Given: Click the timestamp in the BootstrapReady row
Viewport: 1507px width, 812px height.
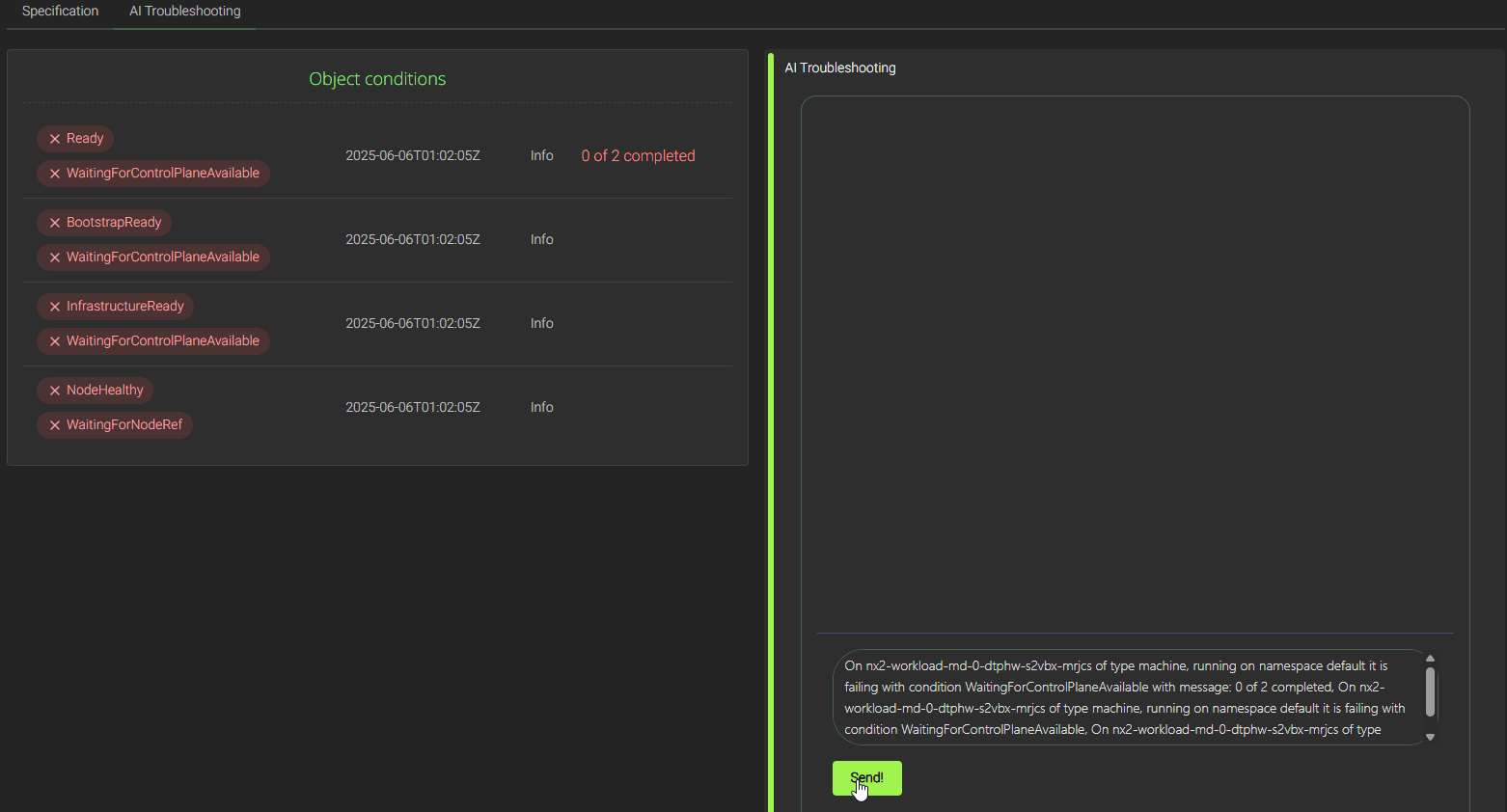Looking at the screenshot, I should coord(412,240).
